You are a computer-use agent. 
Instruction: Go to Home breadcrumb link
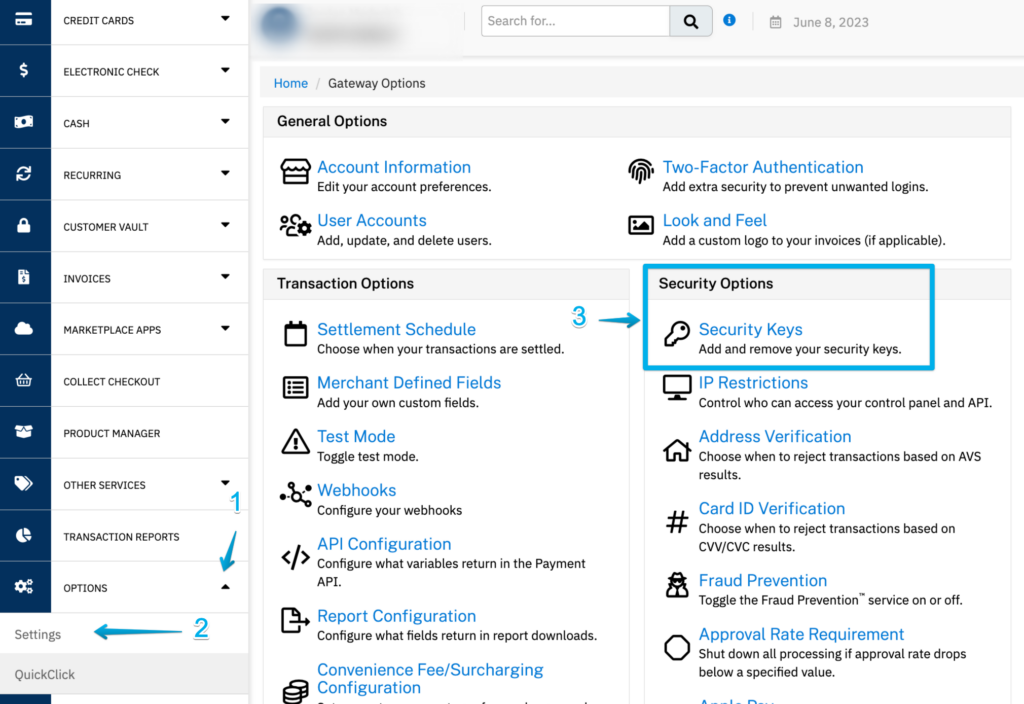[x=291, y=83]
